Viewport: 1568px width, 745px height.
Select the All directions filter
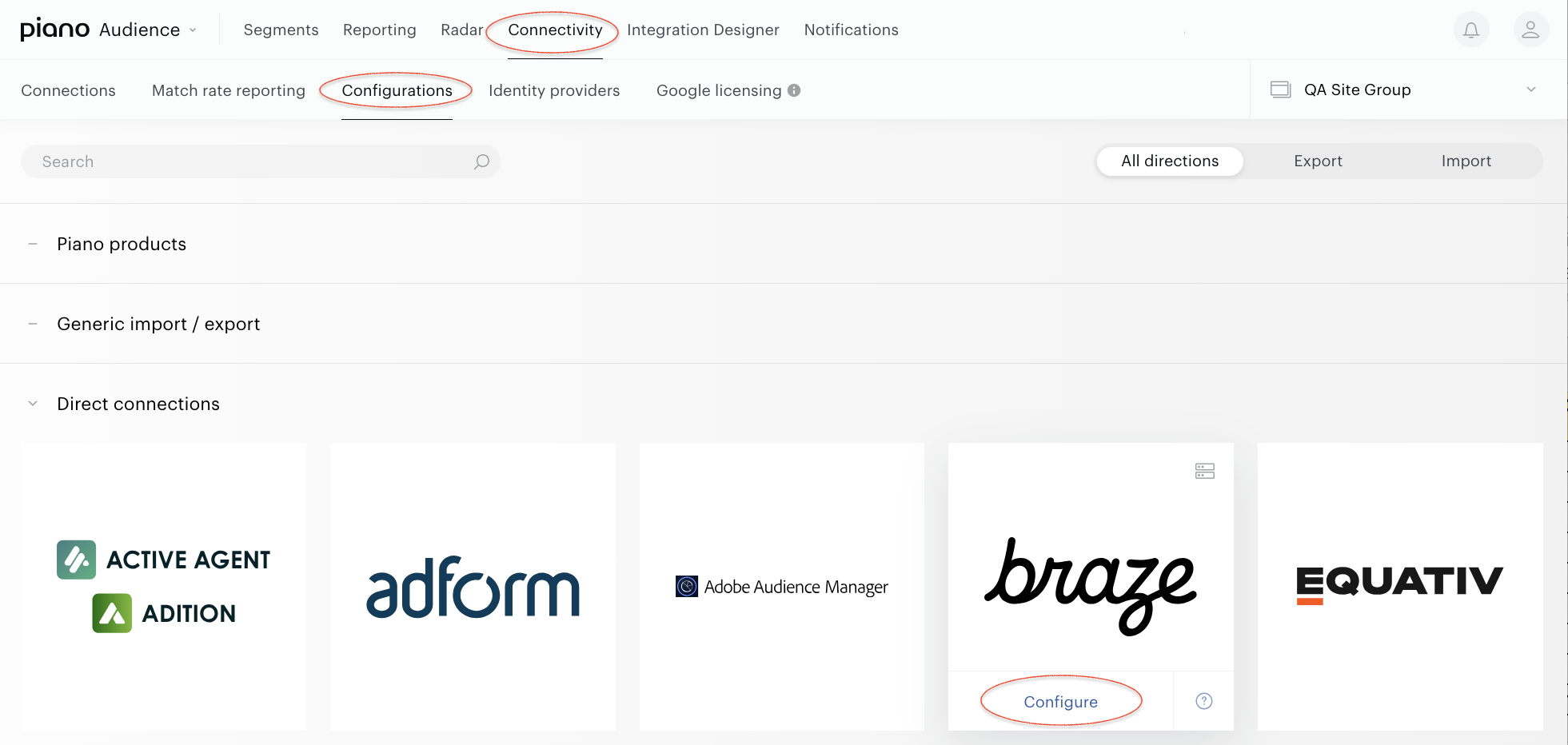pyautogui.click(x=1170, y=161)
